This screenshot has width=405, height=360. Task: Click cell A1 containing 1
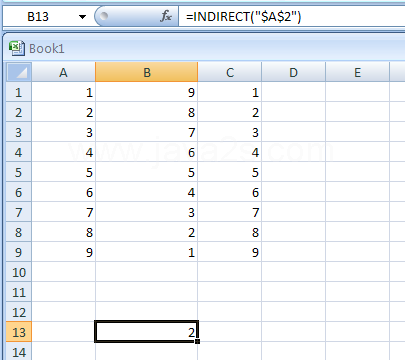[x=63, y=92]
